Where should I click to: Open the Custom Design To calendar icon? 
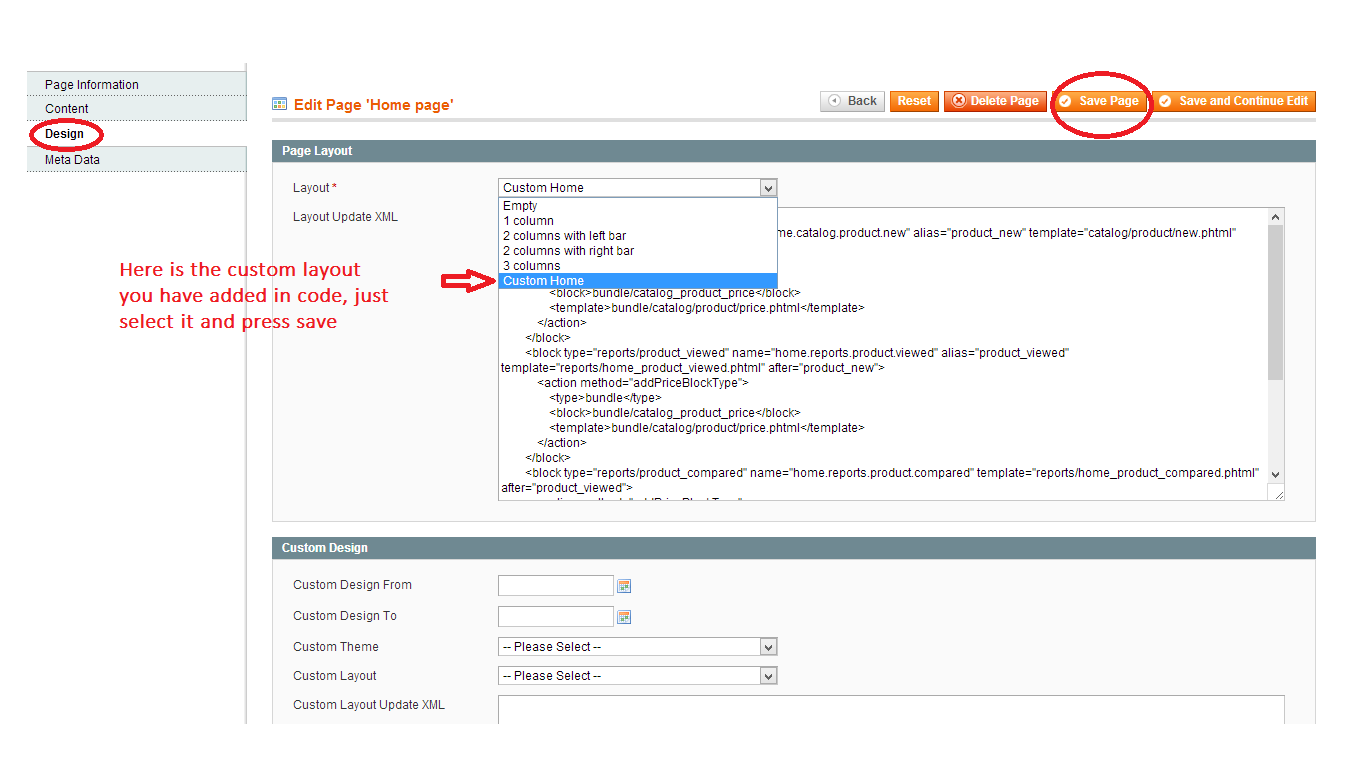coord(624,617)
